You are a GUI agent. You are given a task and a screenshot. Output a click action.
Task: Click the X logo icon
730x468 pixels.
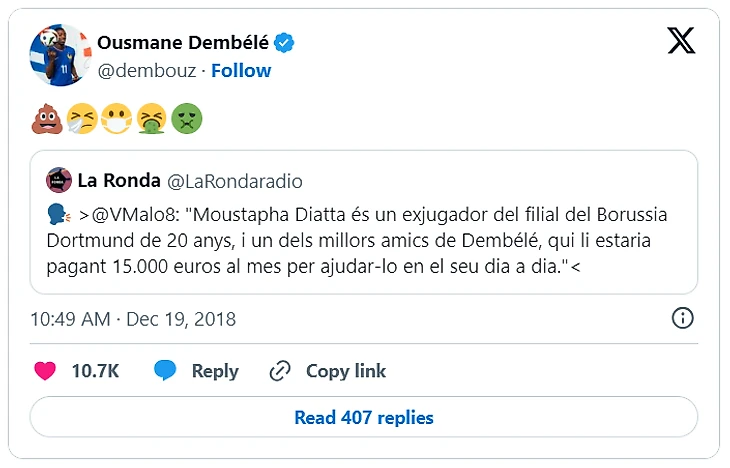(681, 41)
